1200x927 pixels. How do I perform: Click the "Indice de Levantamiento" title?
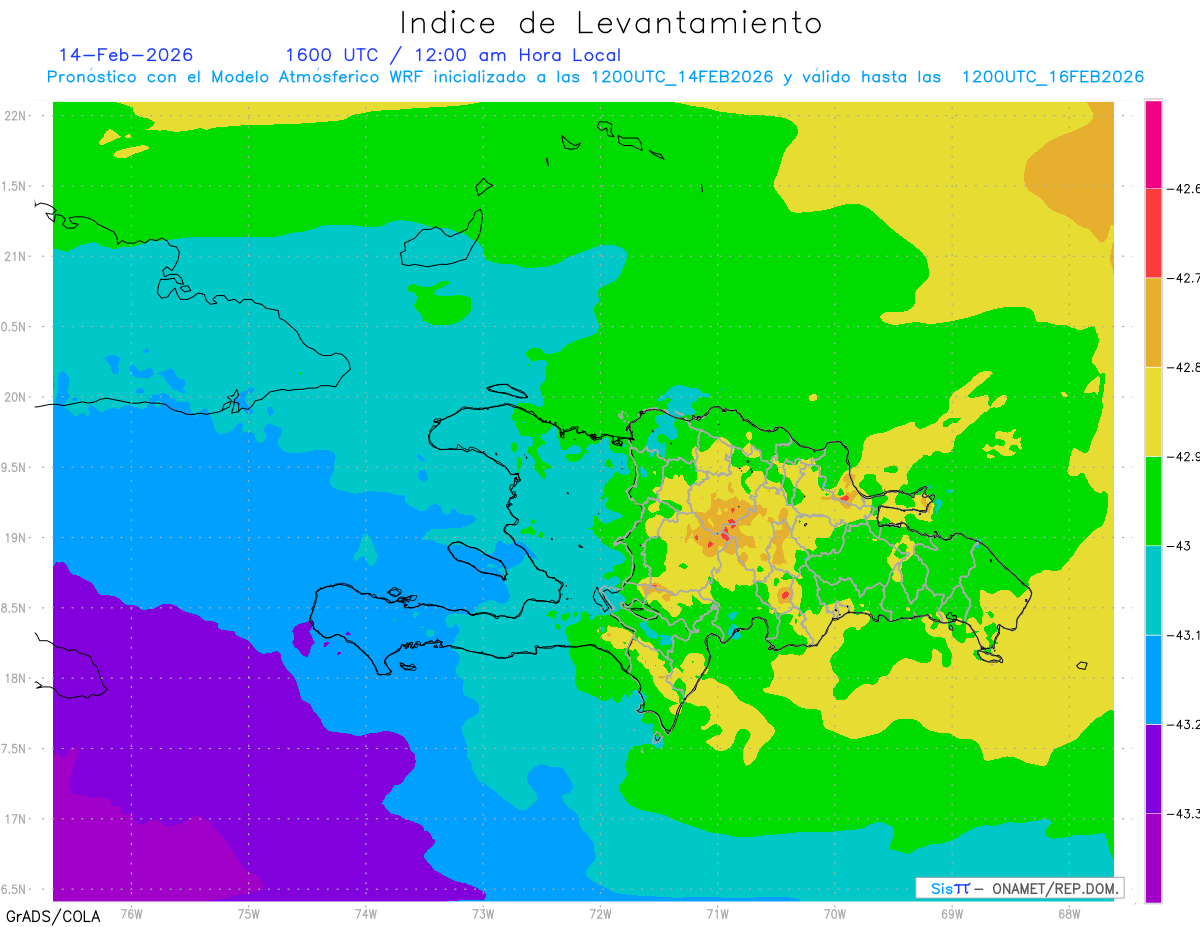coord(611,23)
